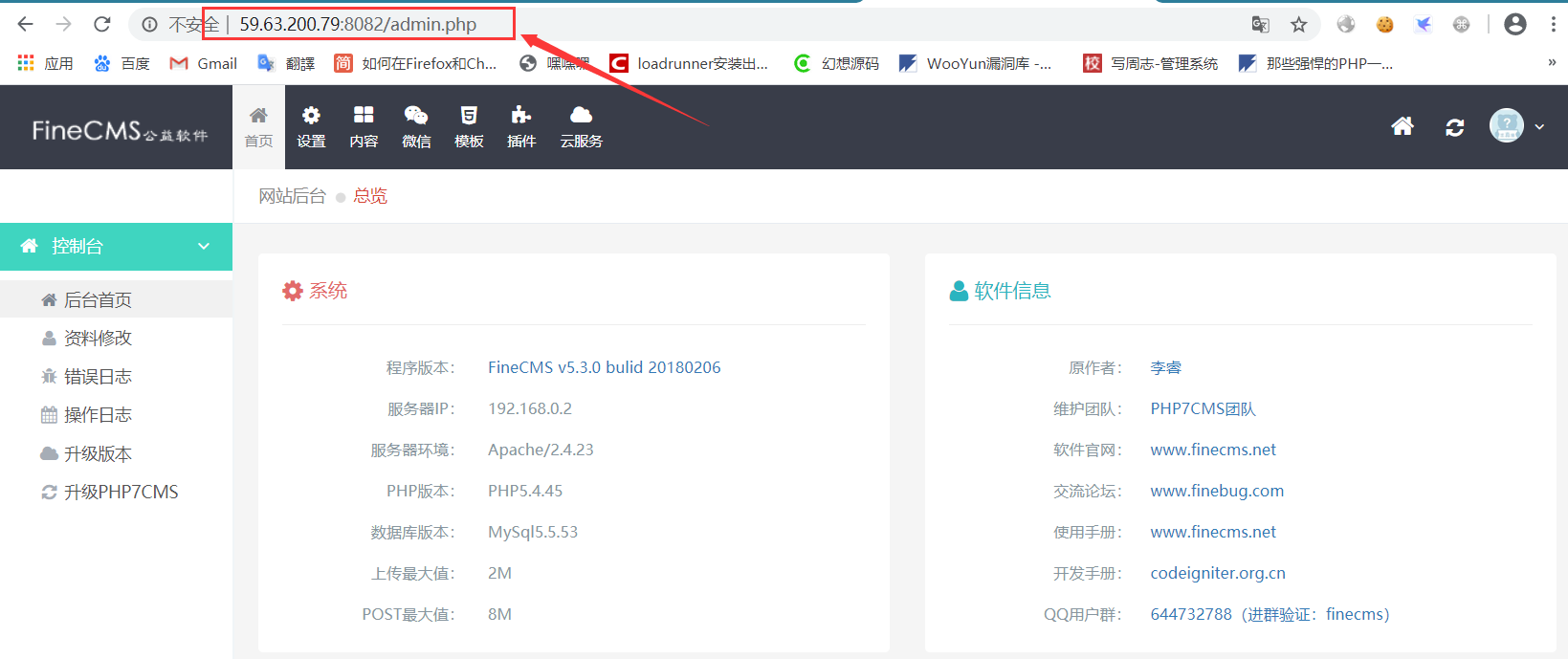
Task: Show more bookmarks via the overflow chevron
Action: (1552, 63)
